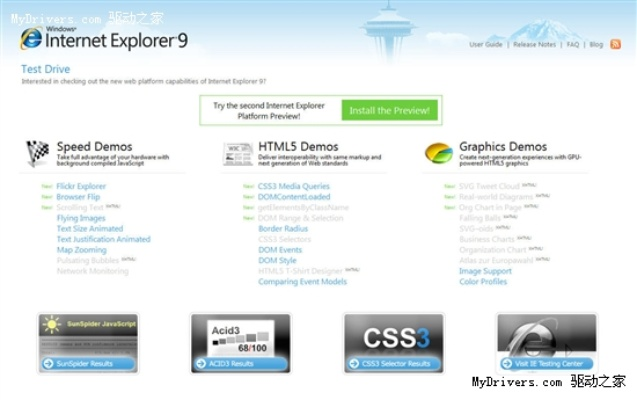
Task: Open the Release Notes page
Action: click(x=533, y=45)
